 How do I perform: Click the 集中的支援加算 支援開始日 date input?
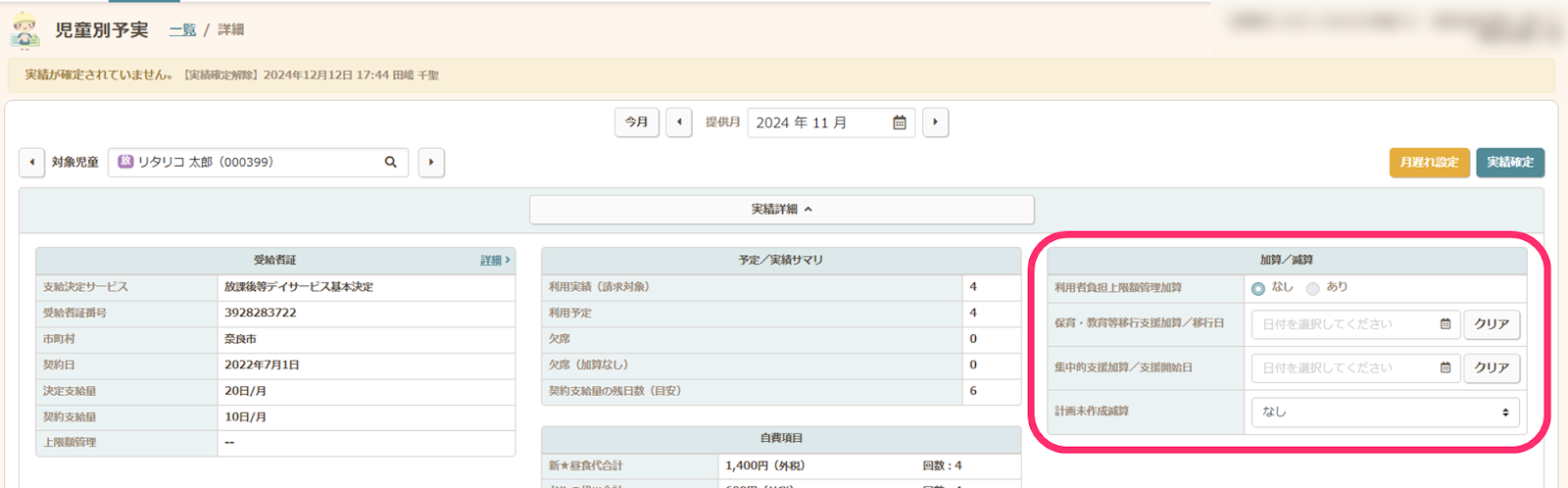point(1343,368)
